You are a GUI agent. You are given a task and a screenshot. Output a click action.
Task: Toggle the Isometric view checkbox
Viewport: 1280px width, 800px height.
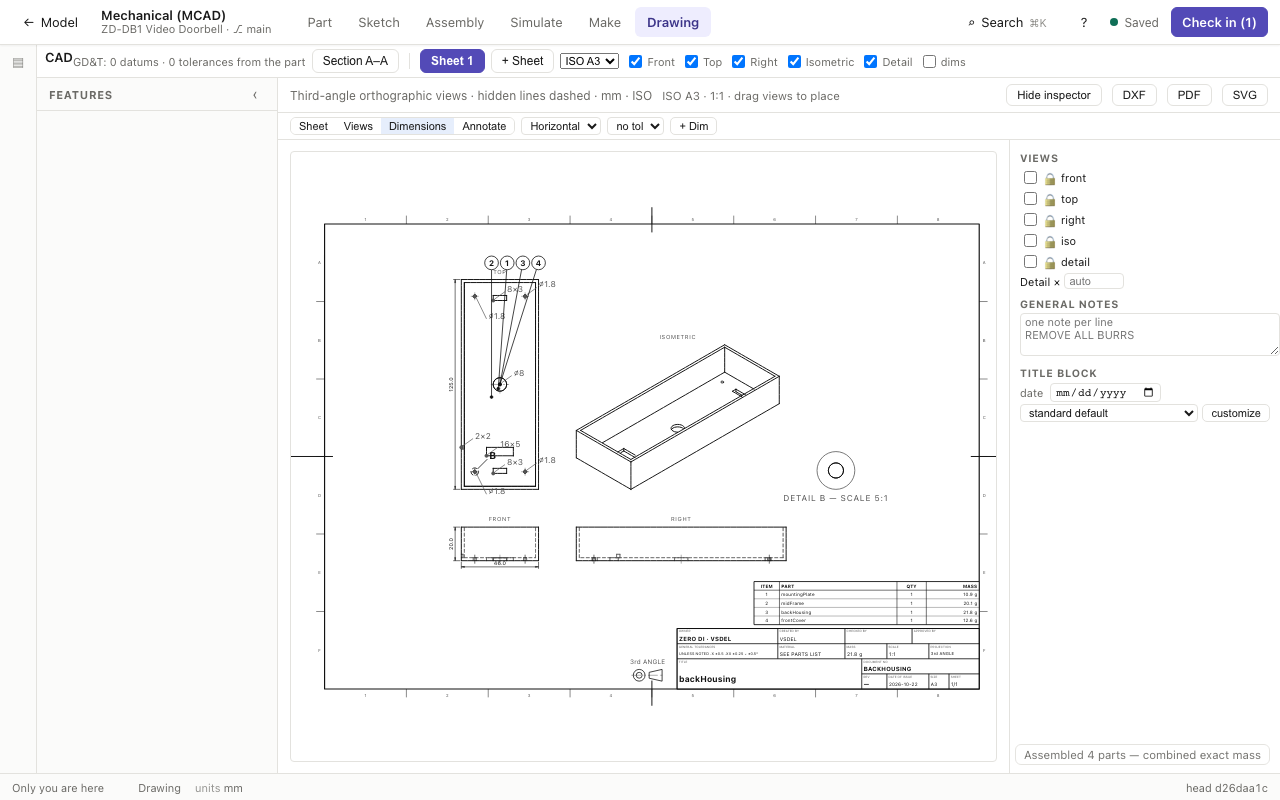tap(794, 61)
